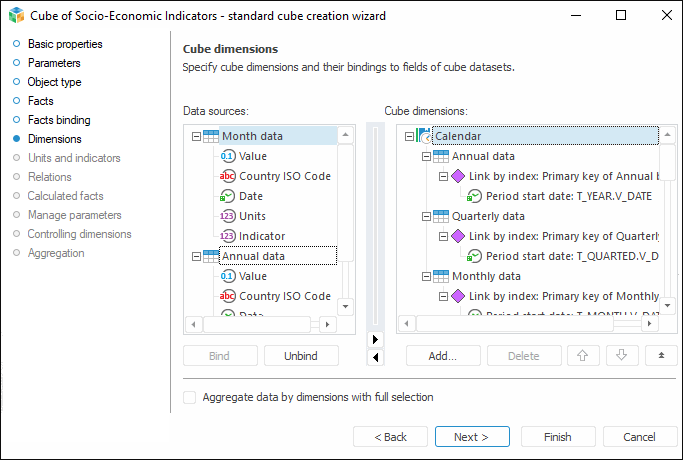Click the Calendar dimension icon
The height and width of the screenshot is (460, 683).
click(x=424, y=136)
